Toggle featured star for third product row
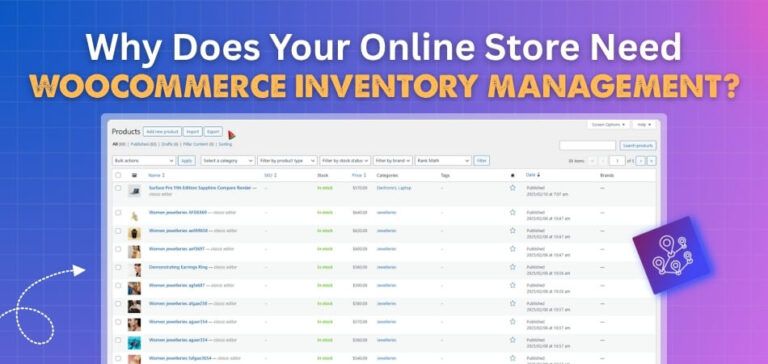The width and height of the screenshot is (768, 364). [x=512, y=230]
